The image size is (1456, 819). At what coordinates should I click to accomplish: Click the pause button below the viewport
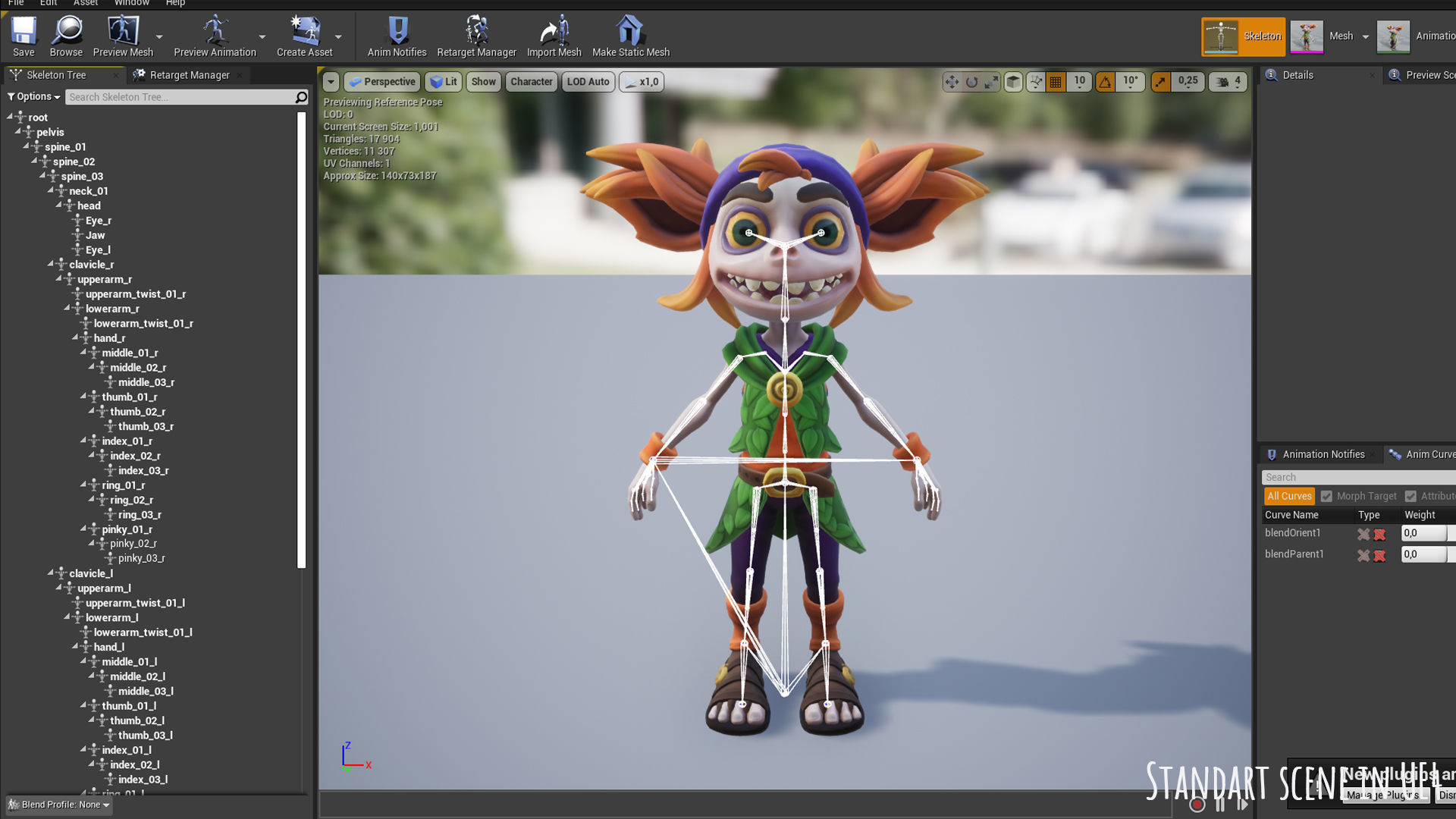coord(1219,805)
